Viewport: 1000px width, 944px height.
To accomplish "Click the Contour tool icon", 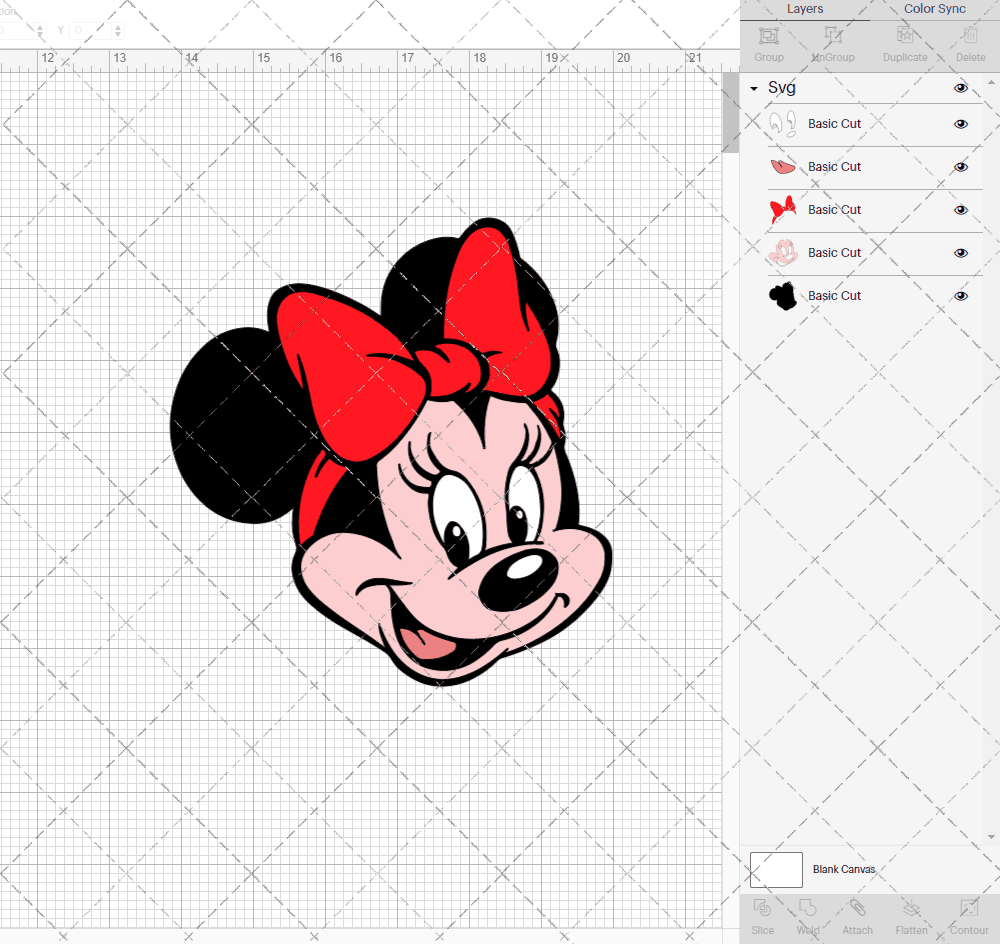I will point(969,908).
